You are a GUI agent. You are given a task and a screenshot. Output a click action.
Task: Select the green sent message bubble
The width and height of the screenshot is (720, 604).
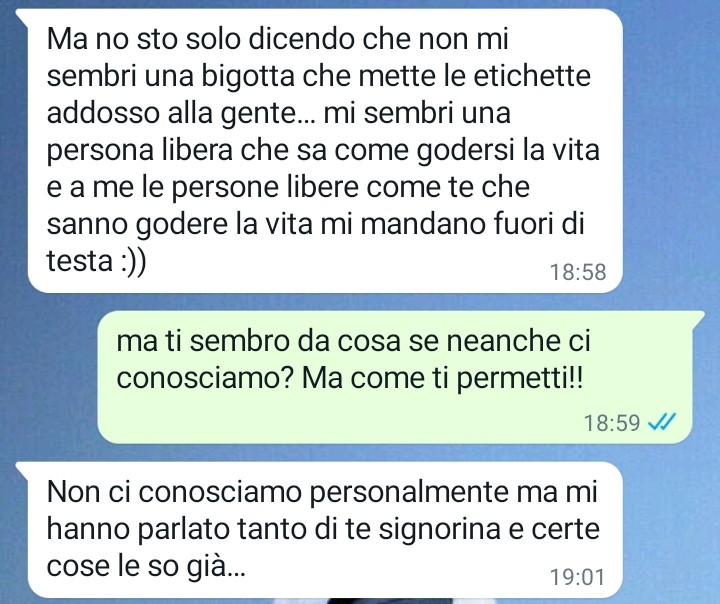pos(395,377)
